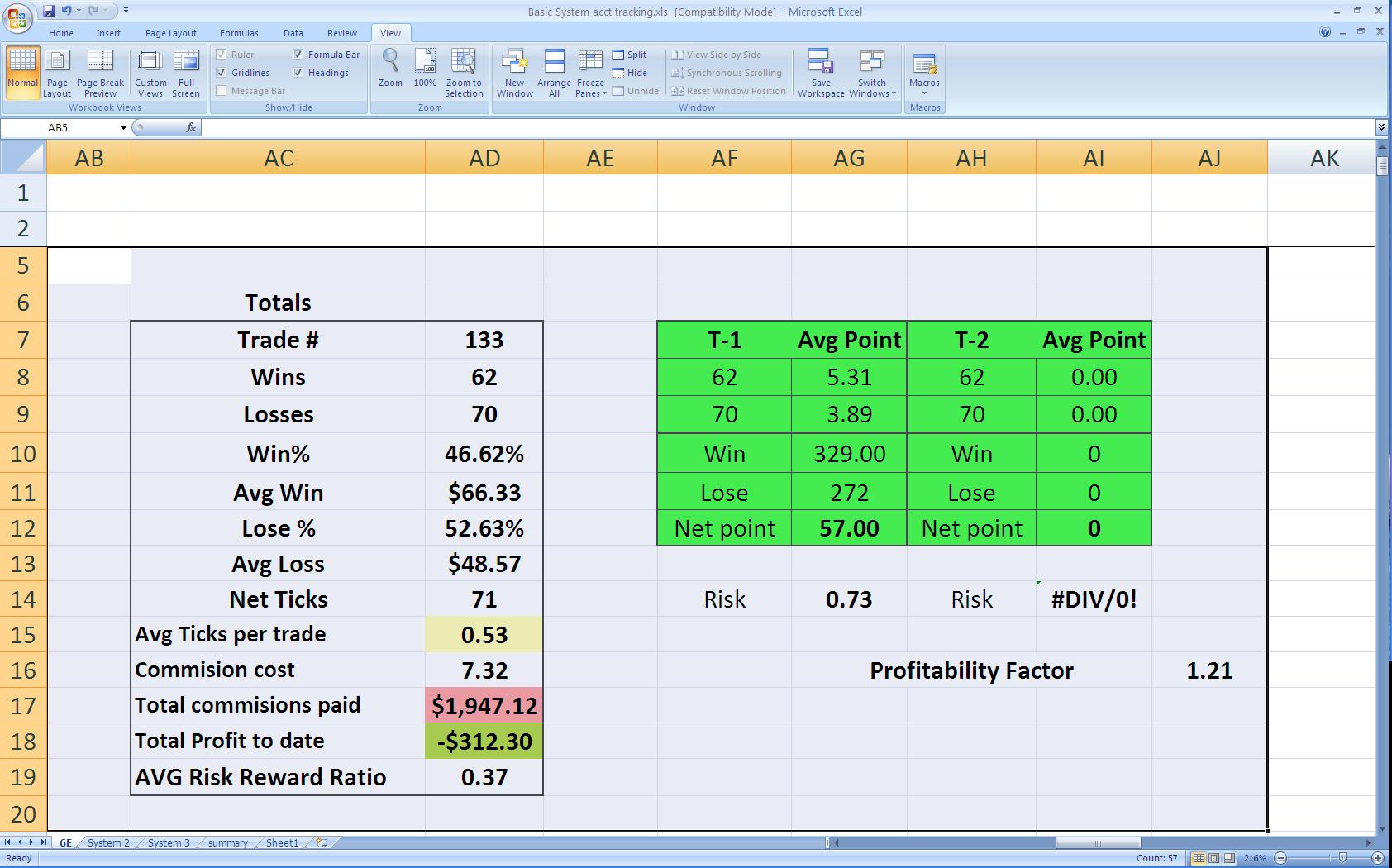This screenshot has width=1392, height=868.
Task: Select the Total Profit cell -$312.30
Action: click(x=484, y=741)
